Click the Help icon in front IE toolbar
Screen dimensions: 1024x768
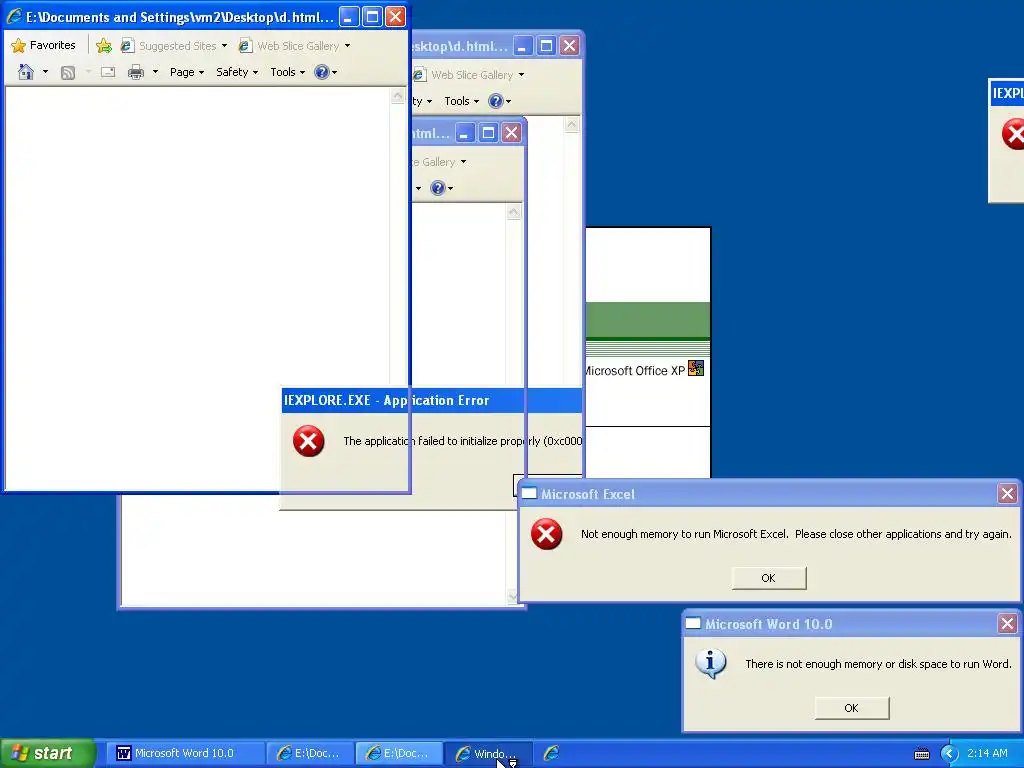click(321, 72)
